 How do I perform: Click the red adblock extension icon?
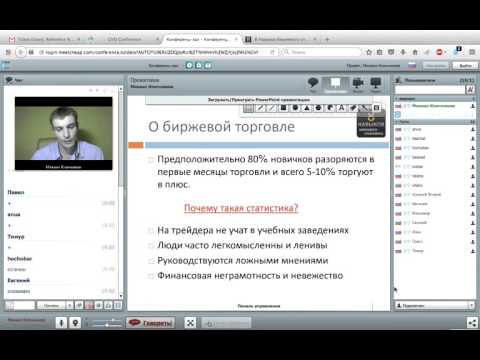[440, 52]
